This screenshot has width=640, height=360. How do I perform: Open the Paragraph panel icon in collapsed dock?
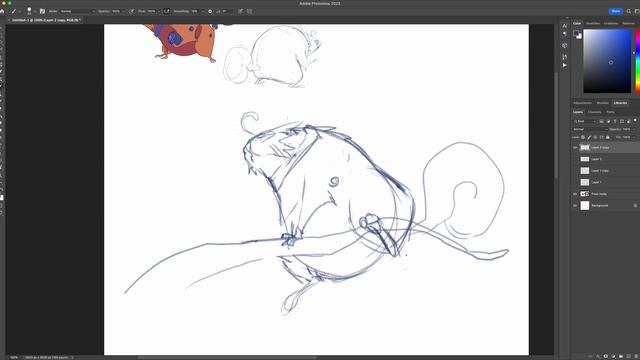tap(564, 34)
